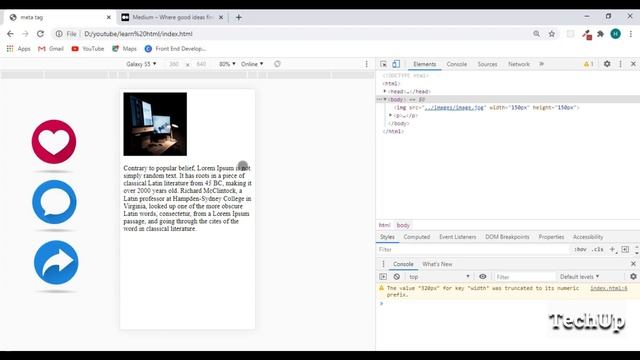640x360 pixels.
Task: Switch to the Computed tab
Action: coord(417,237)
